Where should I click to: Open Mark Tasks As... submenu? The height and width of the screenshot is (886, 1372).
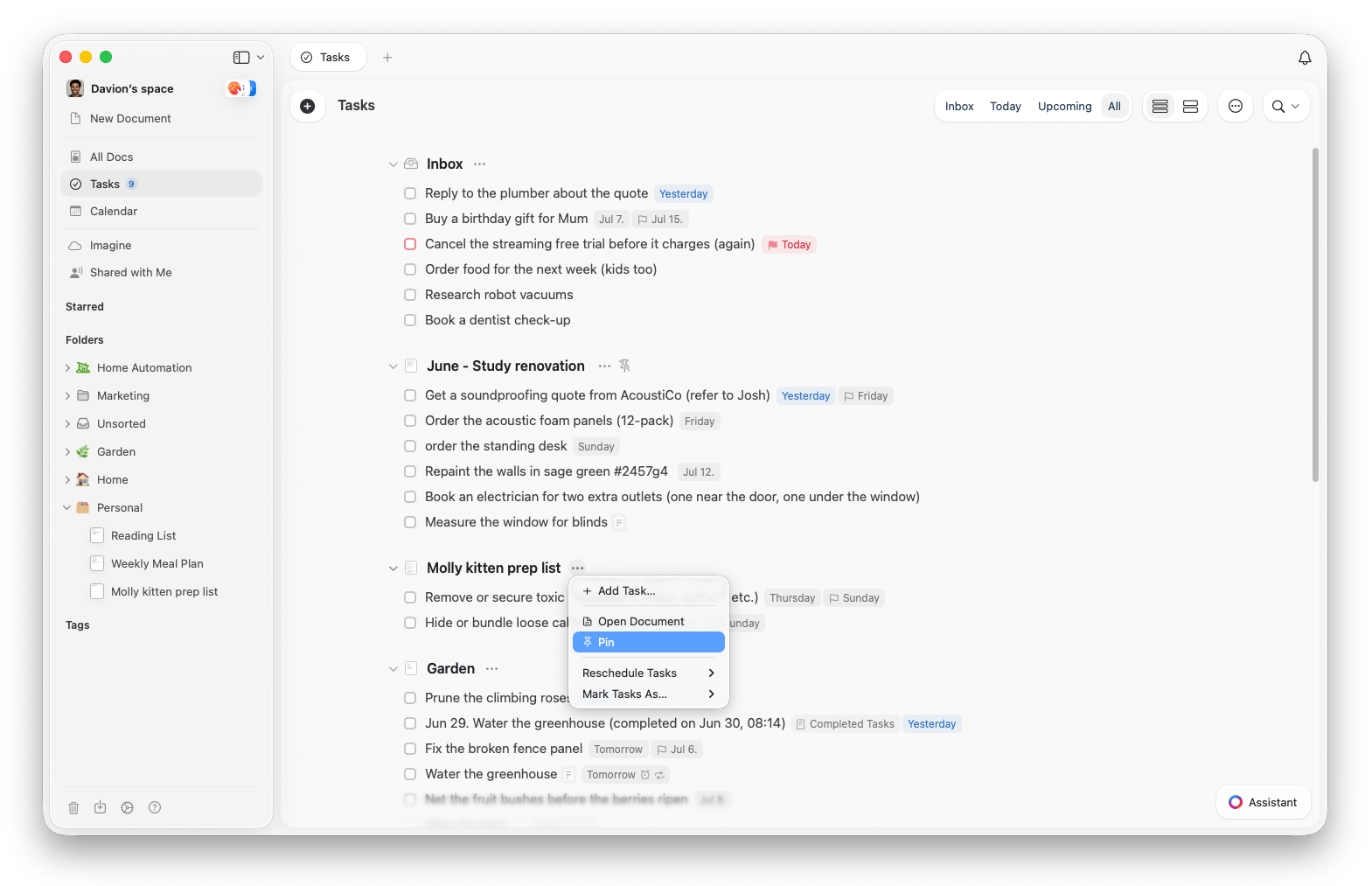point(649,694)
